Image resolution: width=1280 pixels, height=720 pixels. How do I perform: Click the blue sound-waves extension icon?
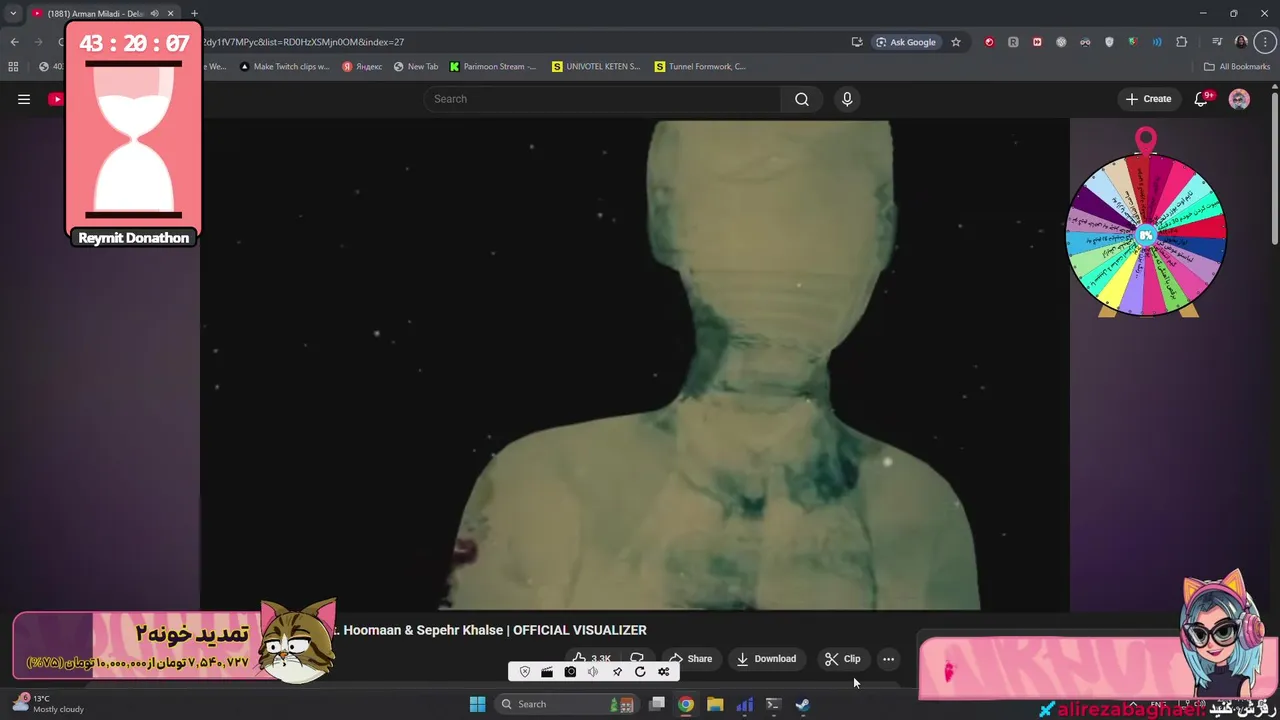[x=1157, y=42]
